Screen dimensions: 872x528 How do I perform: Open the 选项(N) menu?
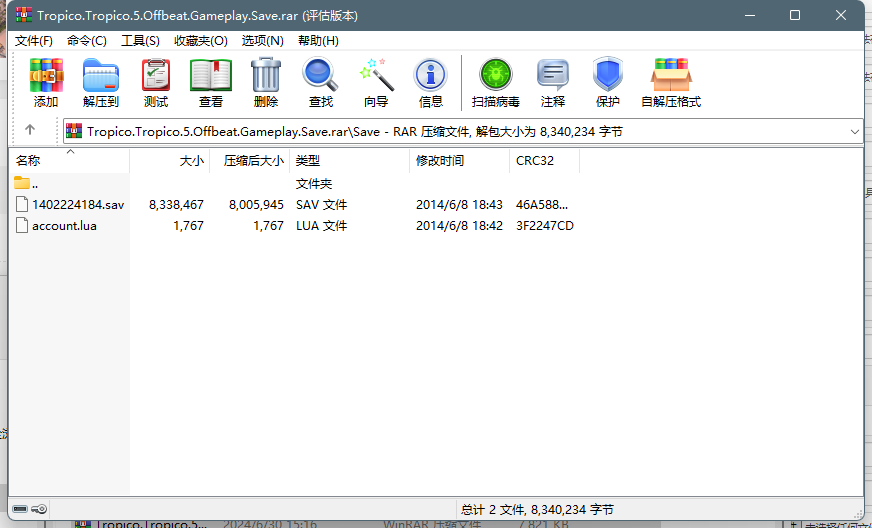click(x=262, y=41)
